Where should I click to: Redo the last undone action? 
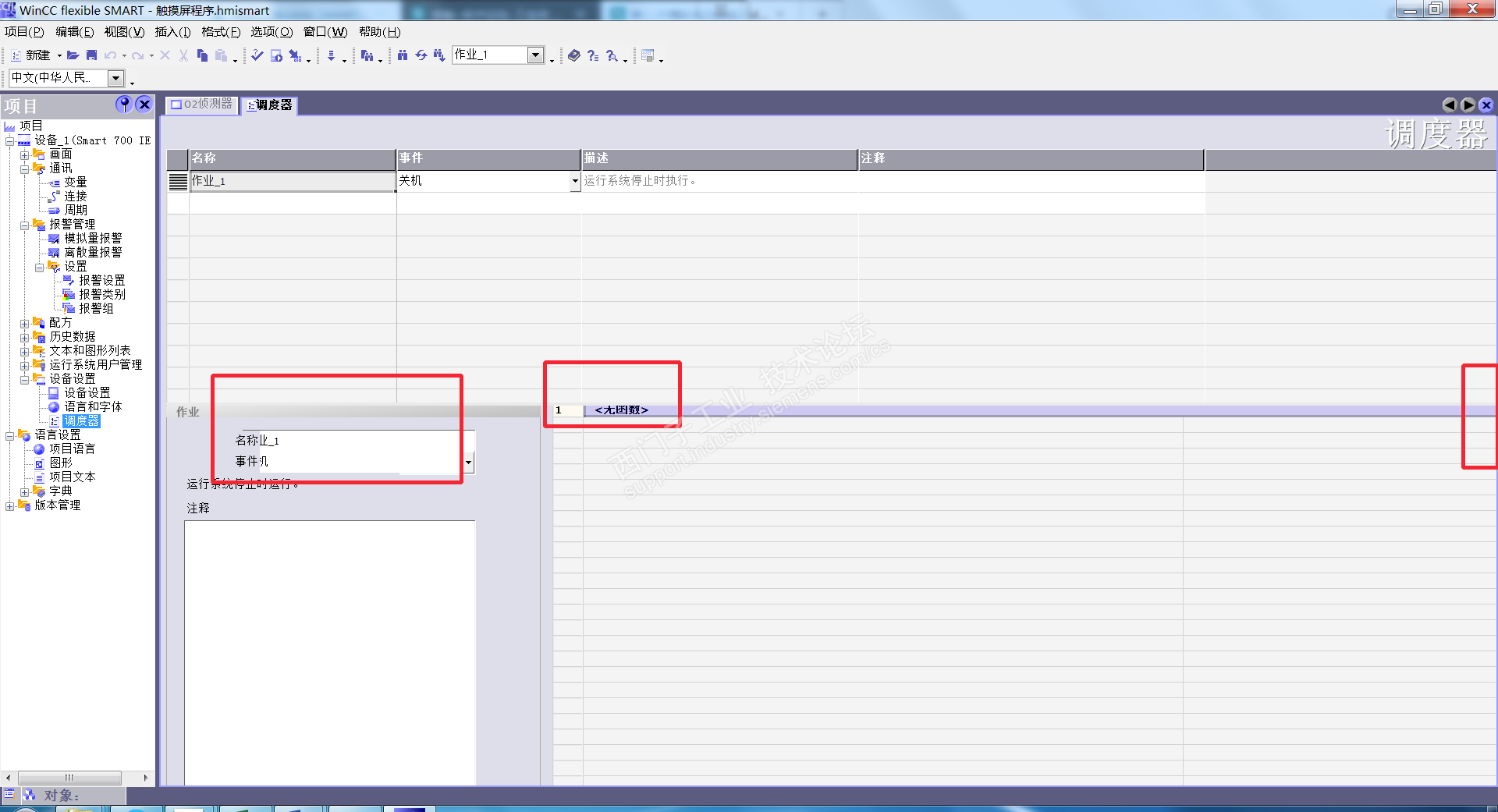click(x=137, y=55)
